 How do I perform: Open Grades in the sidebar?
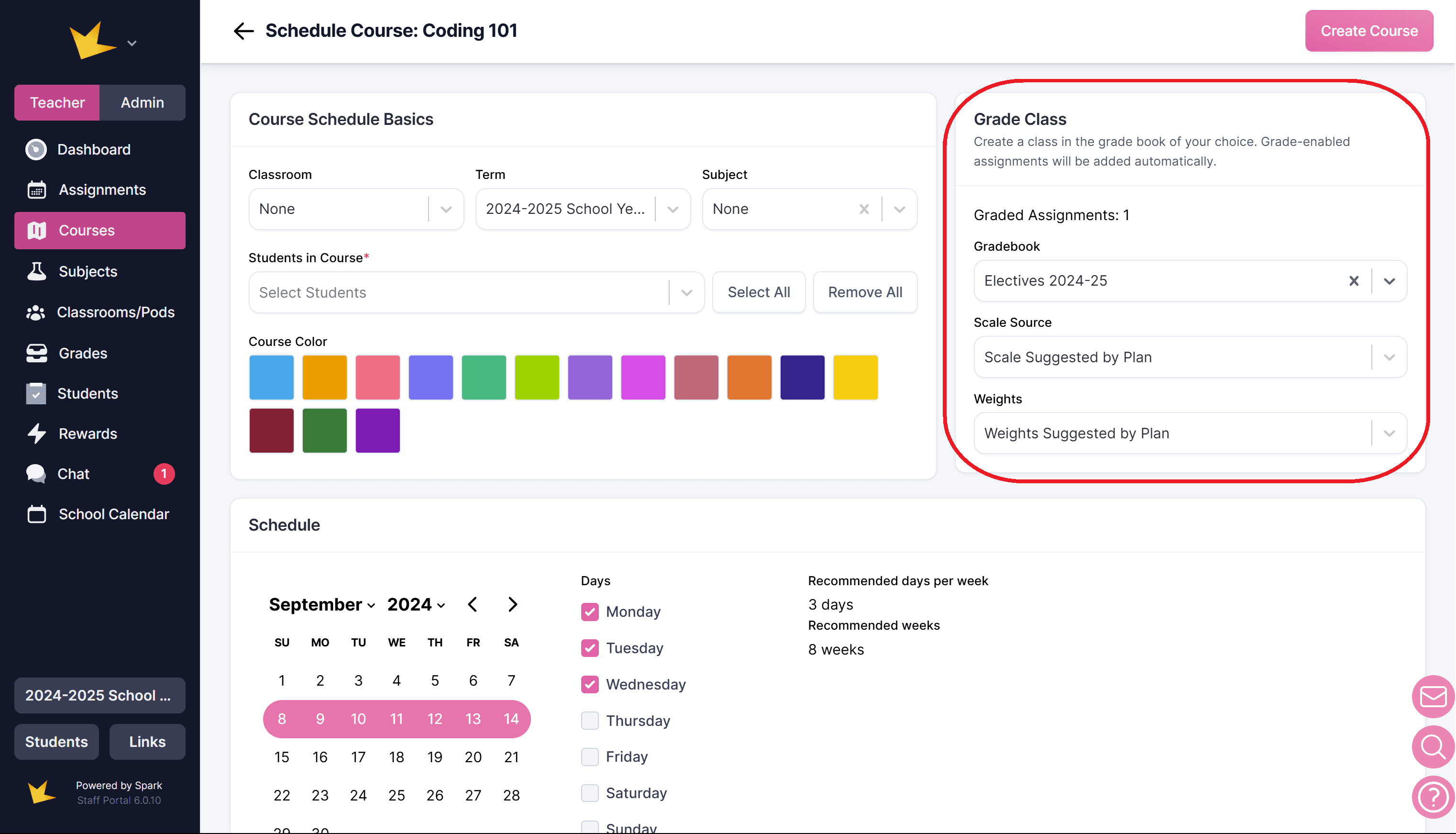click(x=83, y=354)
